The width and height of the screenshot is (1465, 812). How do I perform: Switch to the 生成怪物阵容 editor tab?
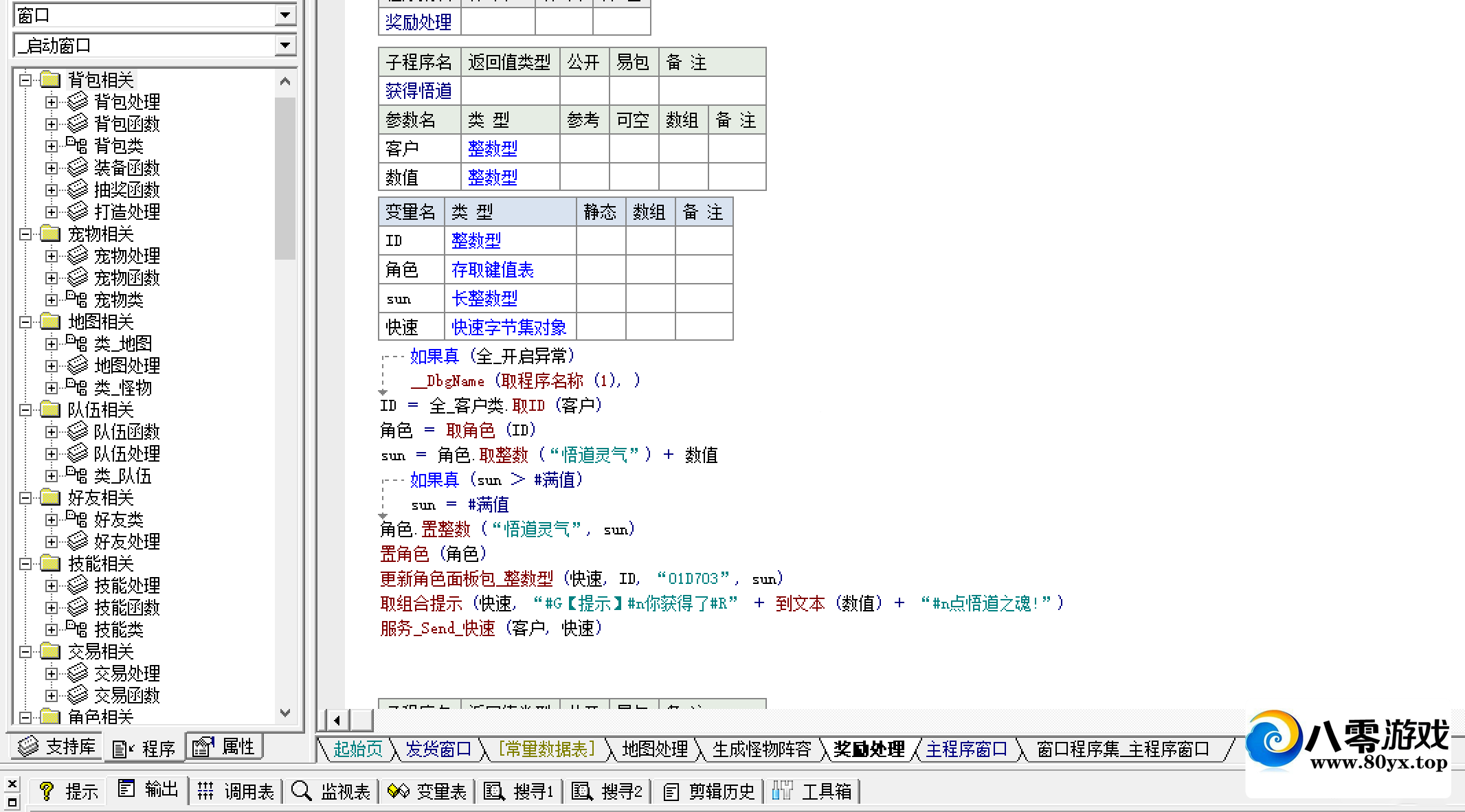tap(761, 749)
